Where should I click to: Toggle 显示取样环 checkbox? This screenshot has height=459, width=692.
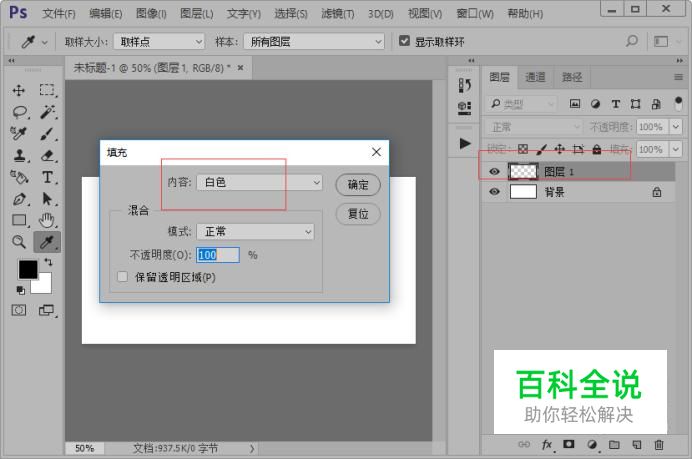coord(404,41)
